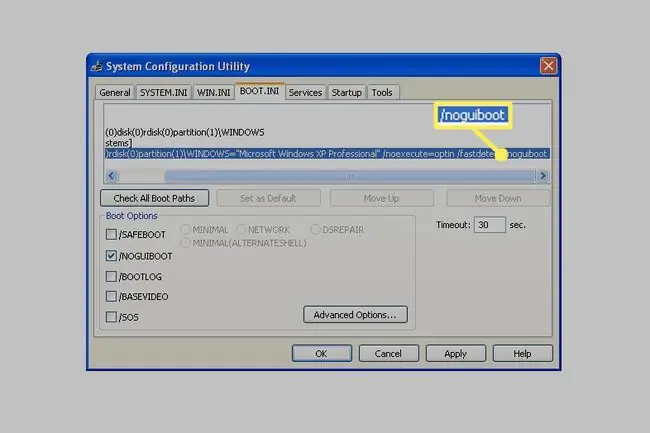Viewport: 650px width, 433px height.
Task: Check the /SOS boot option
Action: coord(111,317)
